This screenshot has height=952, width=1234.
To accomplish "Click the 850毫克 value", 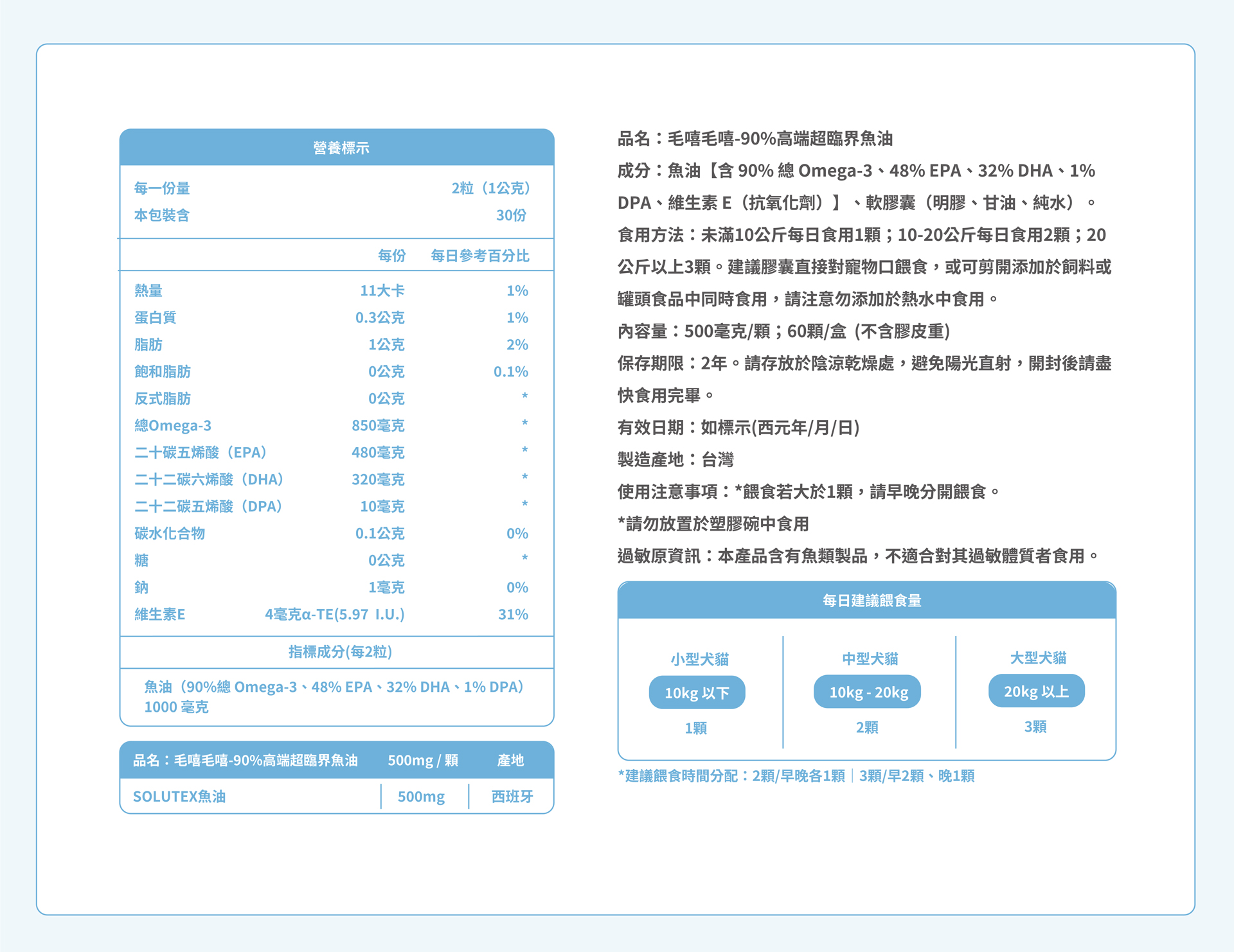I will pos(378,425).
